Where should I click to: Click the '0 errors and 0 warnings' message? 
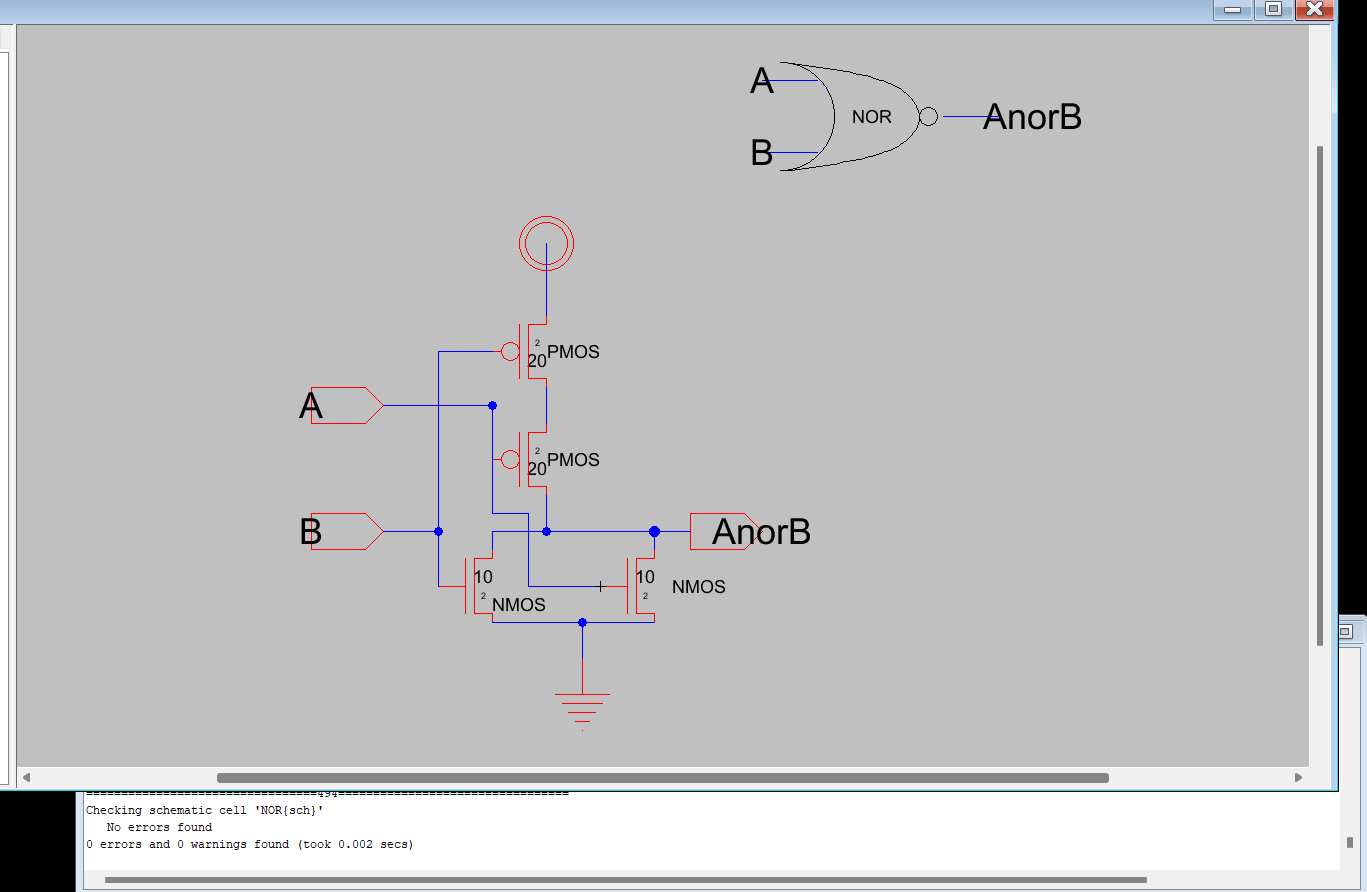click(x=249, y=844)
